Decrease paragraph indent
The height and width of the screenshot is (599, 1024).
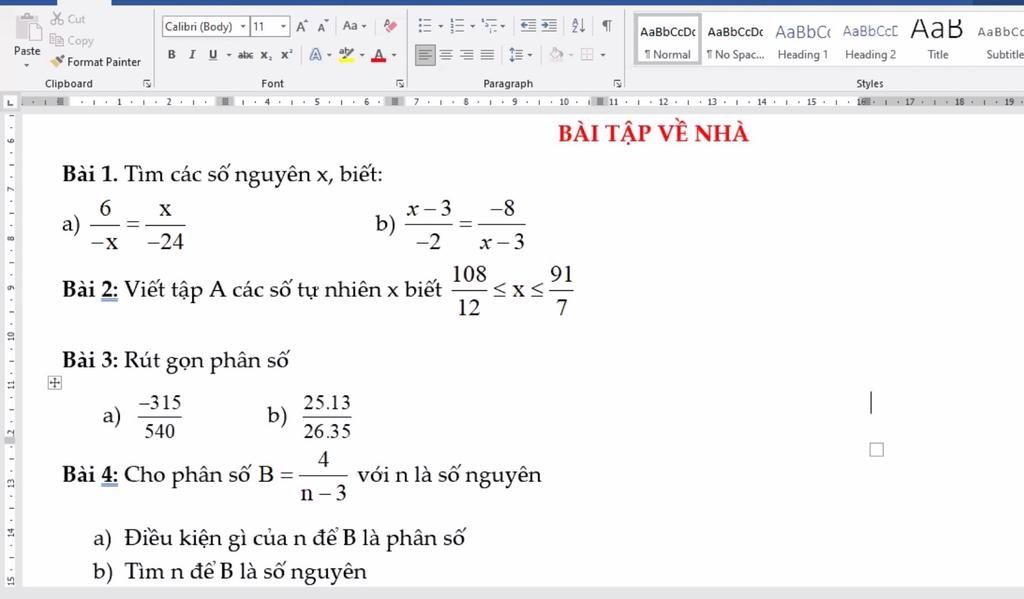pos(528,26)
